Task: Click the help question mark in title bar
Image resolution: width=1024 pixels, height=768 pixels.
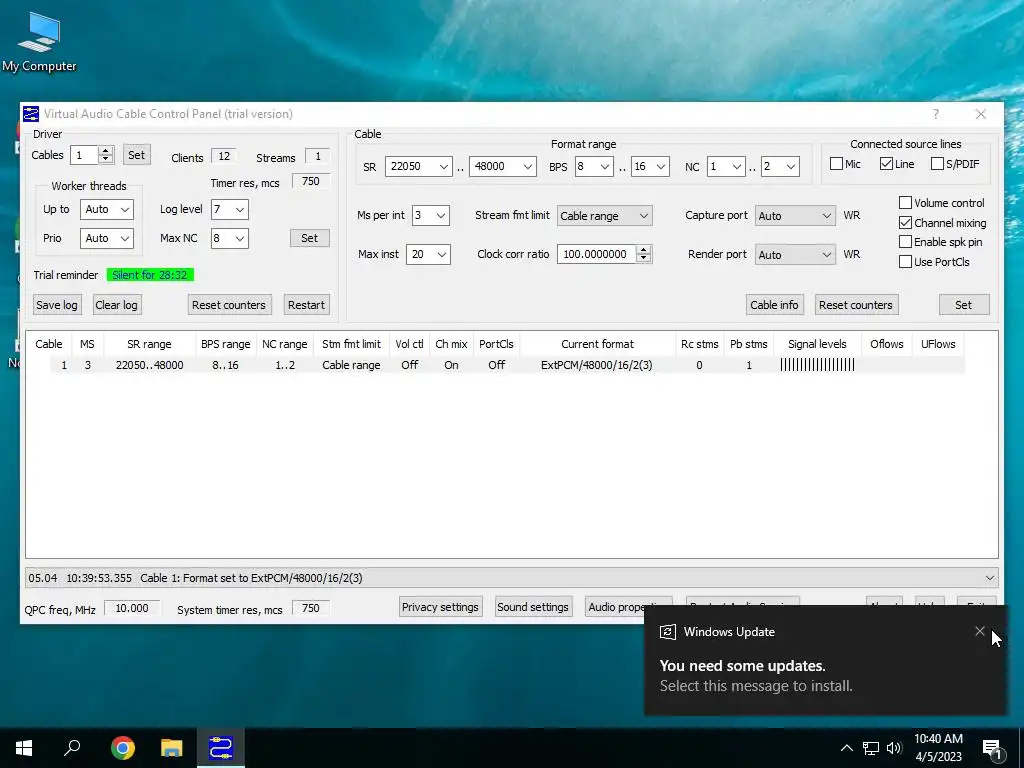Action: tap(935, 114)
